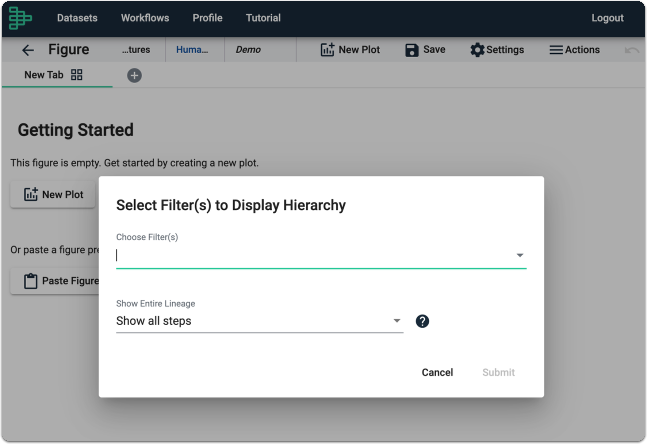Select the New Tab tab
Viewport: 647px width, 444px height.
pyautogui.click(x=57, y=75)
